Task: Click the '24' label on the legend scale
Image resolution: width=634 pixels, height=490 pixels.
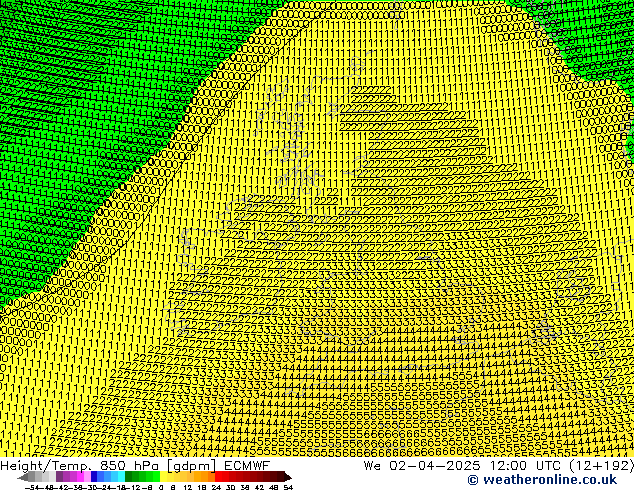Action: (216, 487)
